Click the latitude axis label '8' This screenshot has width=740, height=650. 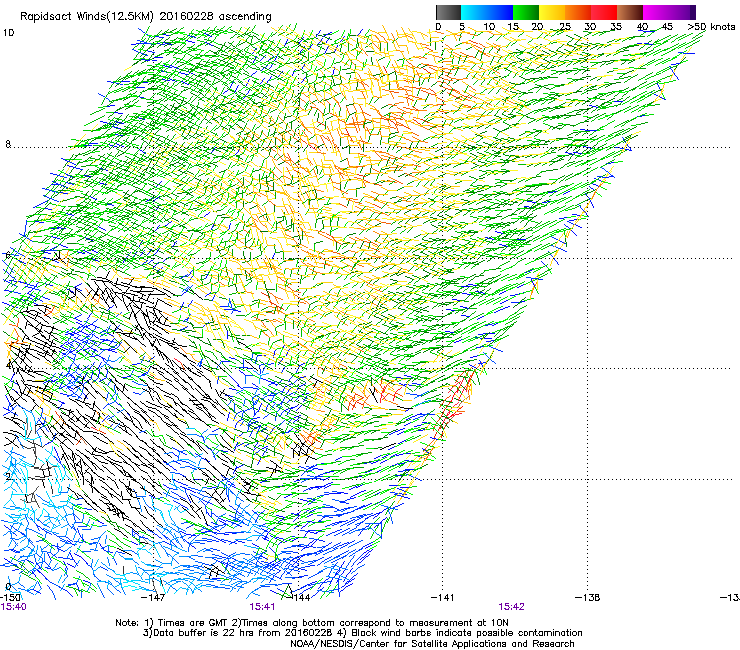click(8, 144)
